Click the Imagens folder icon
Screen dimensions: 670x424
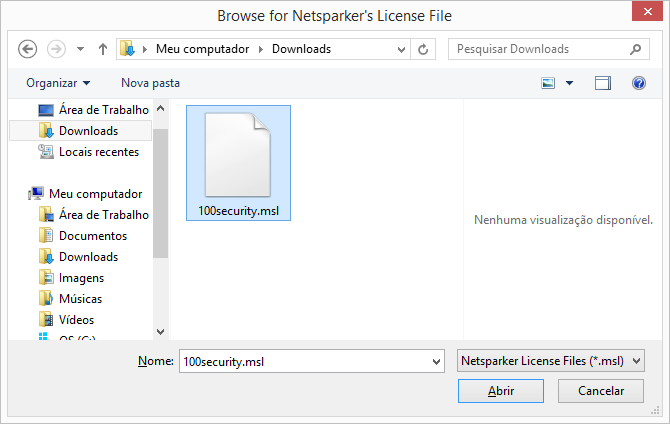pos(46,278)
